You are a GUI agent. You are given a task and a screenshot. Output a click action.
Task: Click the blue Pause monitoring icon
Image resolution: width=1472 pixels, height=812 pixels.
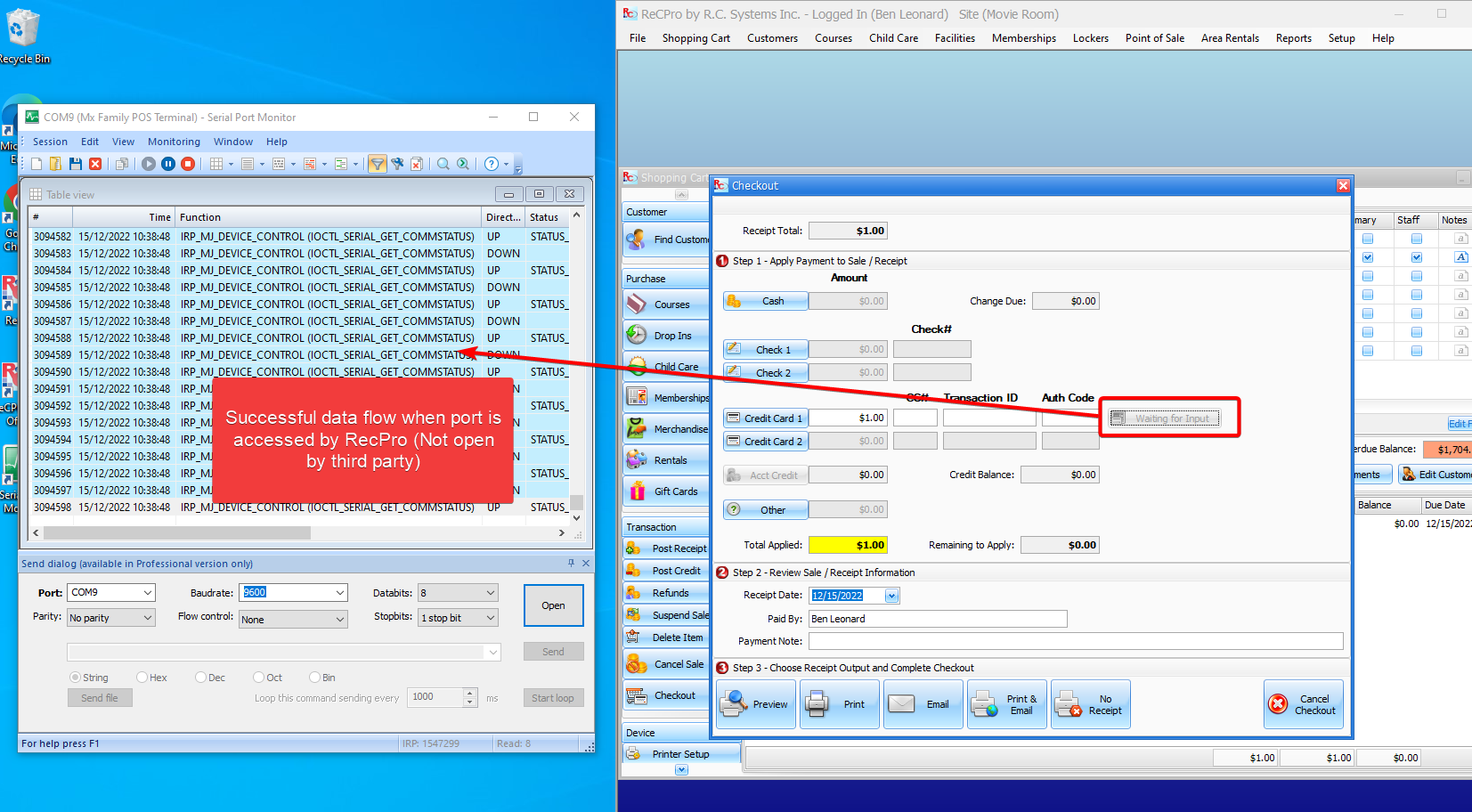tap(168, 164)
